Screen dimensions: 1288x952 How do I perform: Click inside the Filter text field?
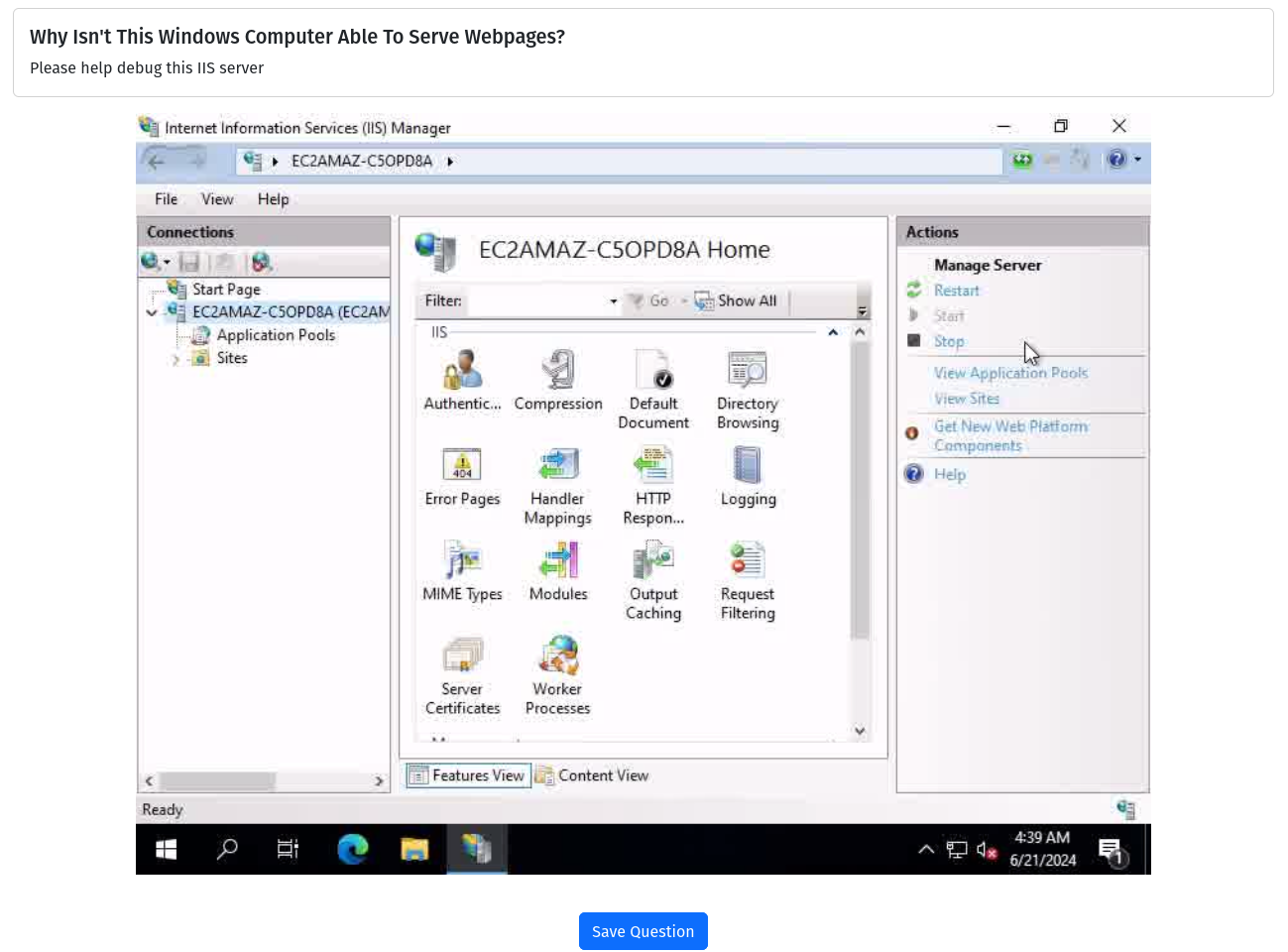[x=536, y=301]
